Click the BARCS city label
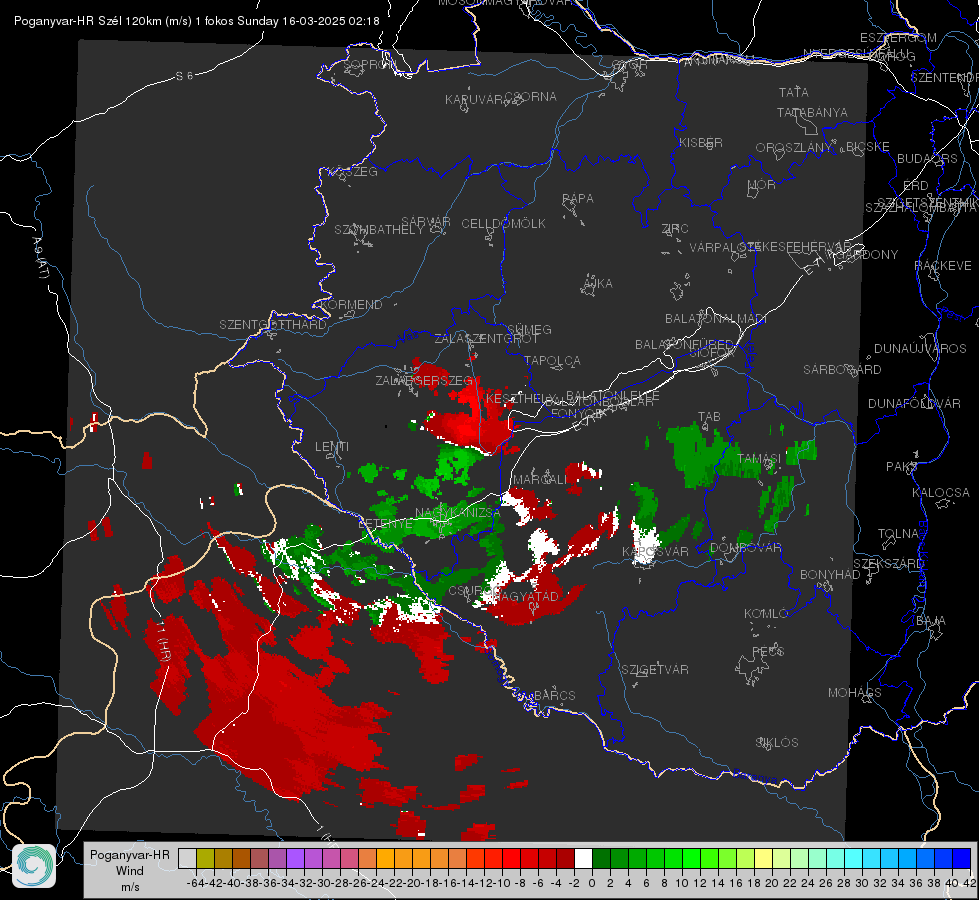 pos(554,695)
